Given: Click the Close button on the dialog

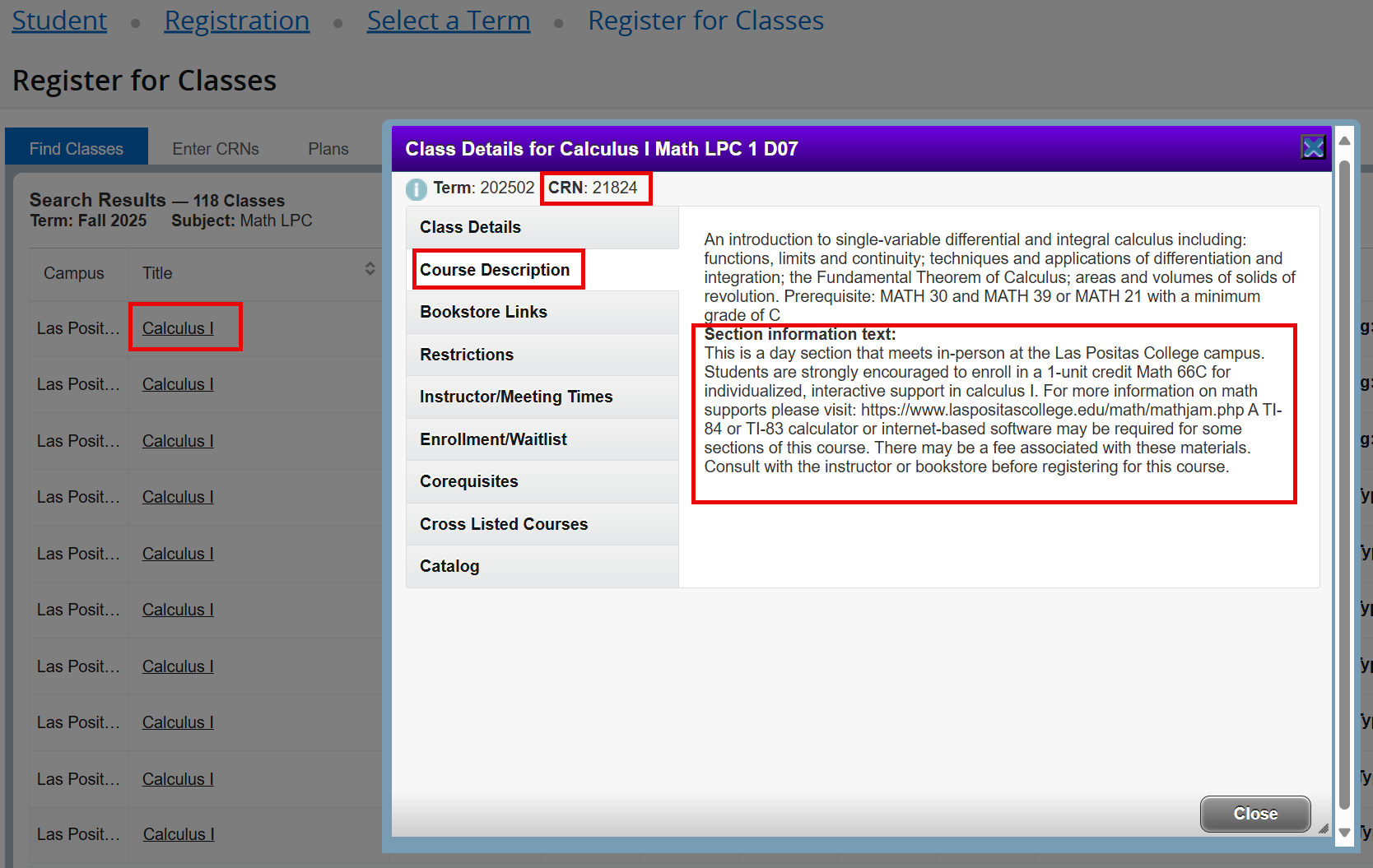Looking at the screenshot, I should [x=1254, y=814].
